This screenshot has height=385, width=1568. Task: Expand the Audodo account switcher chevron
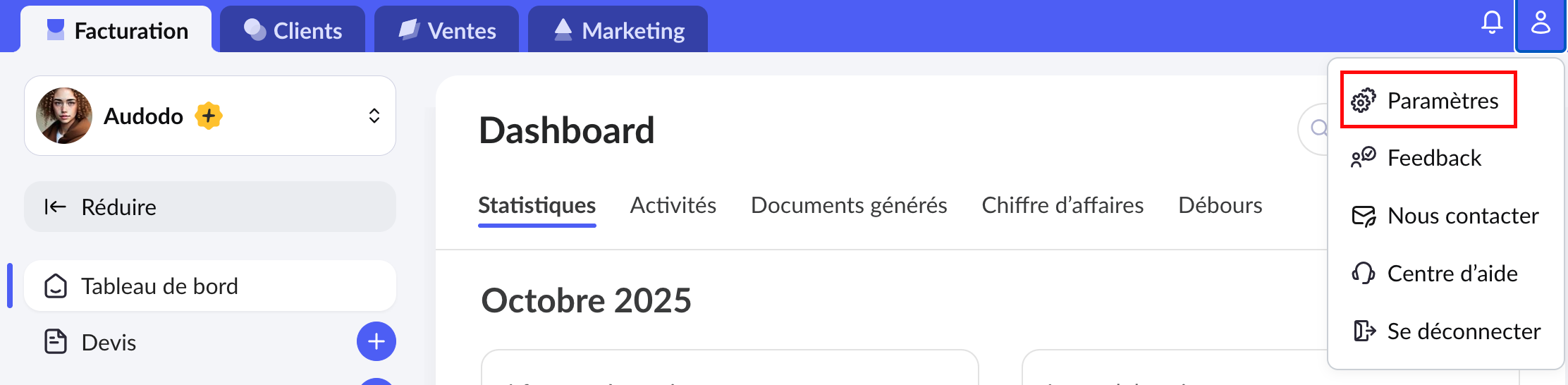tap(374, 116)
